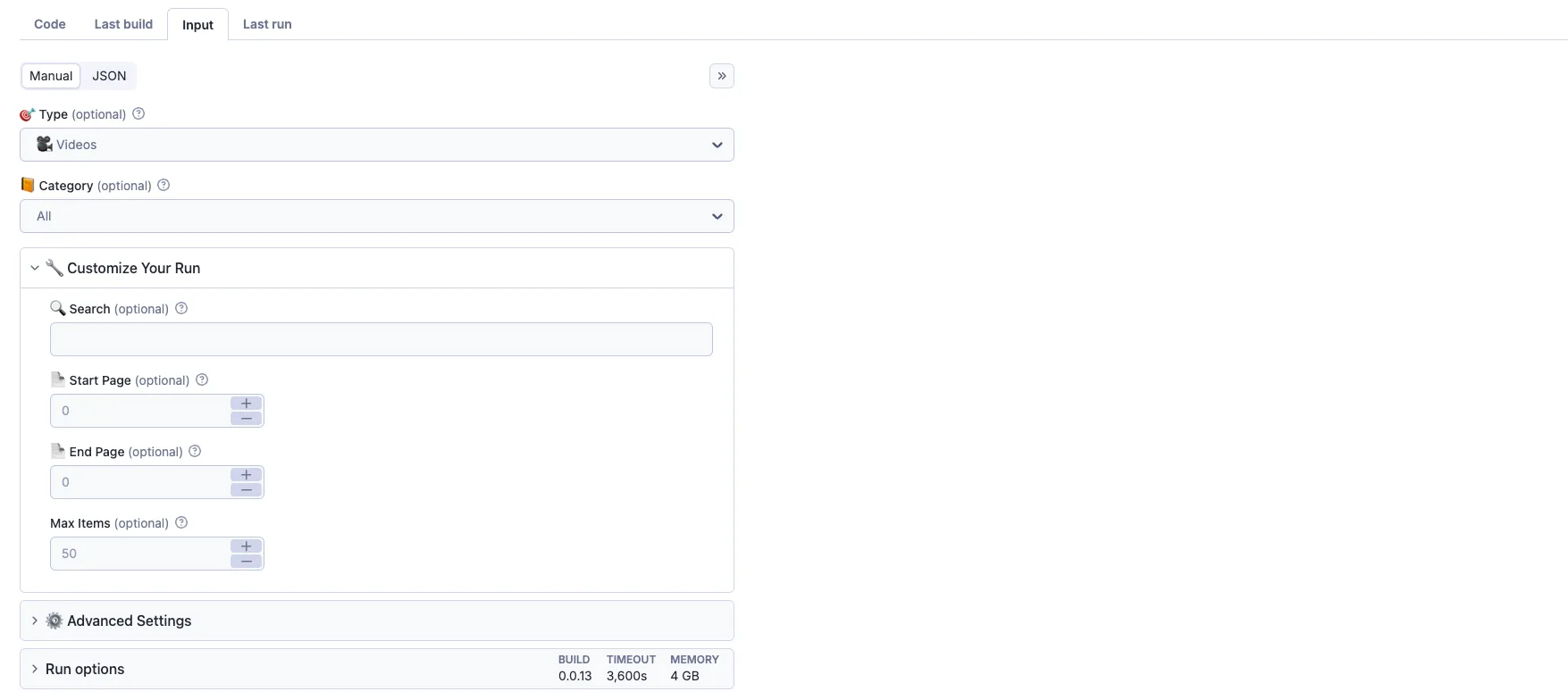Switch input mode to Manual
The height and width of the screenshot is (700, 1568).
coord(51,76)
